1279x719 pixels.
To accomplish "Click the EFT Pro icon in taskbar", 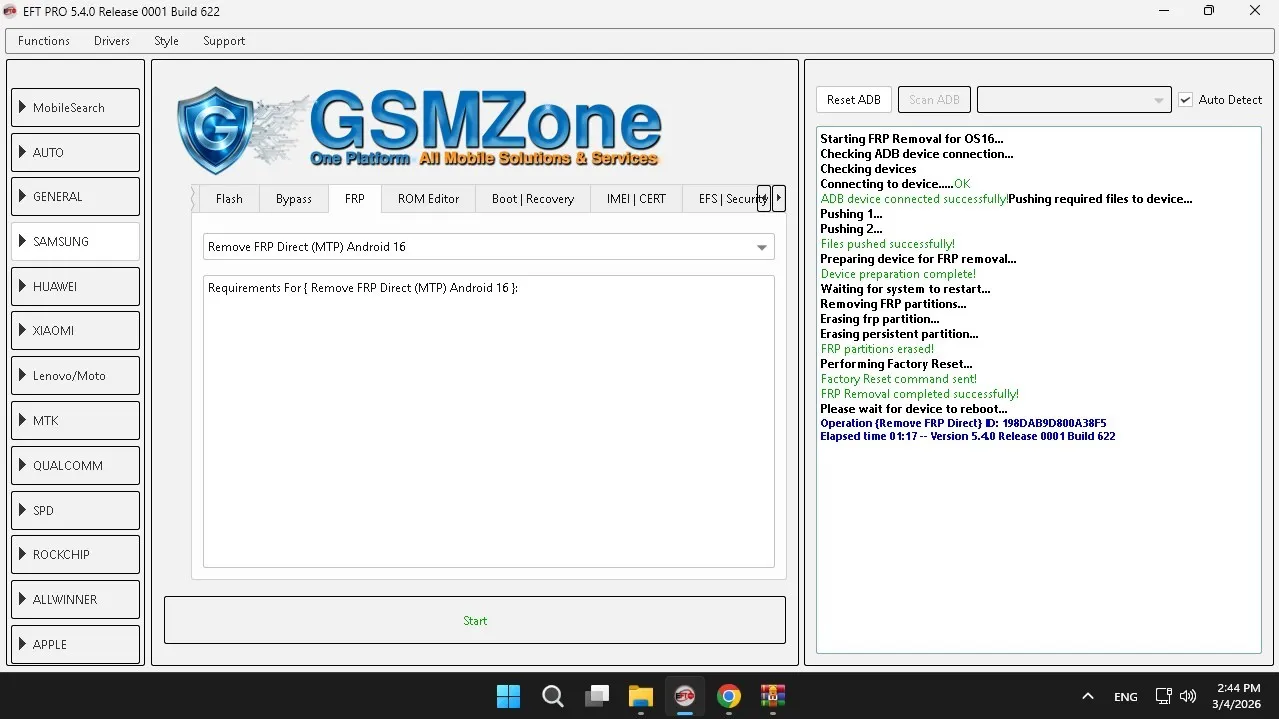I will tap(684, 696).
